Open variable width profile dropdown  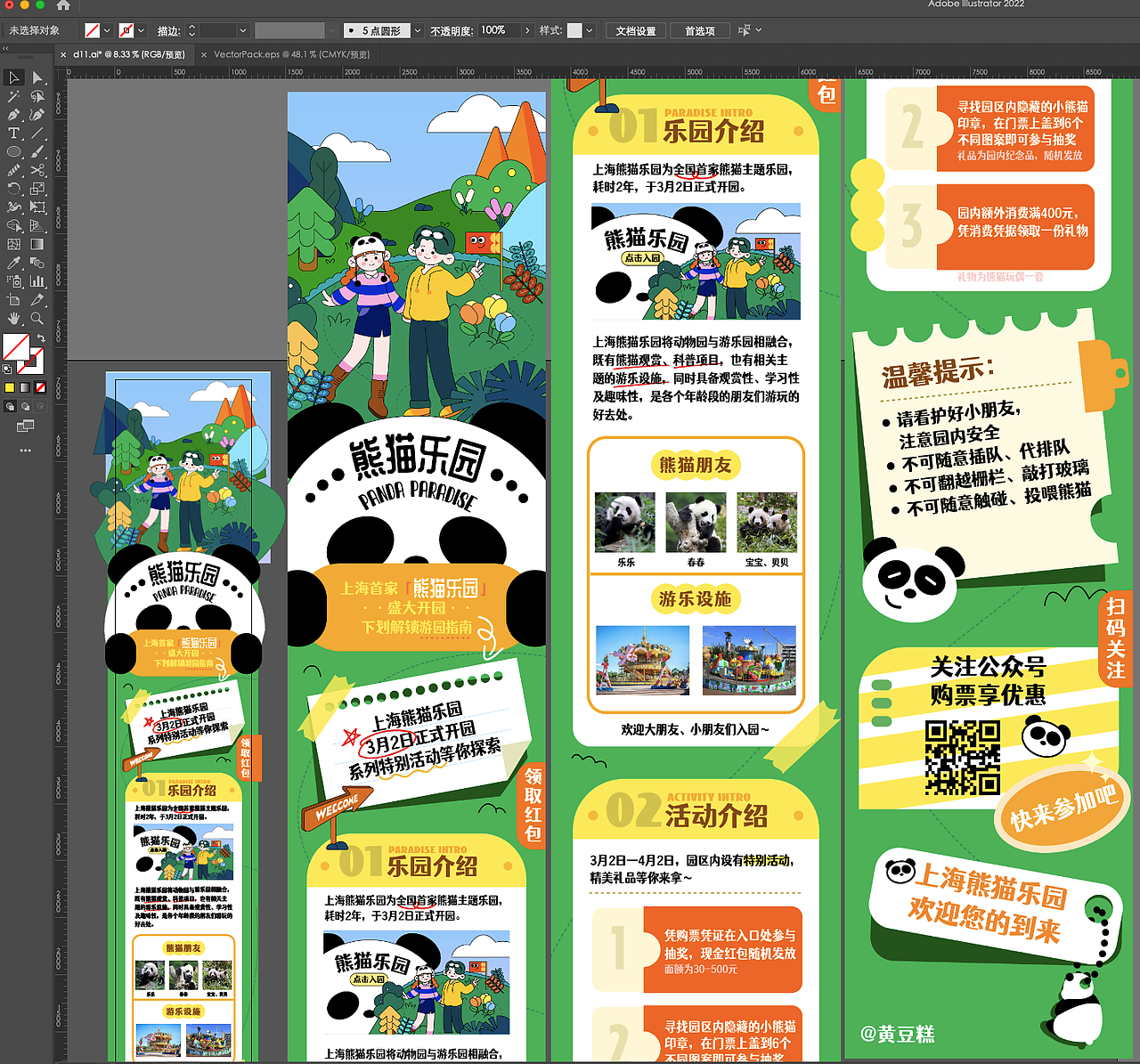(x=331, y=30)
